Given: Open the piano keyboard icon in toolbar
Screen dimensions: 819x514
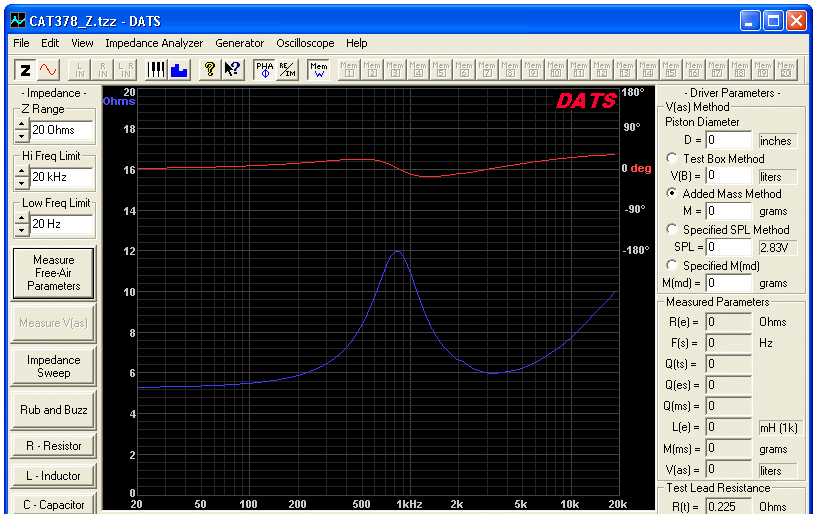Looking at the screenshot, I should [156, 69].
